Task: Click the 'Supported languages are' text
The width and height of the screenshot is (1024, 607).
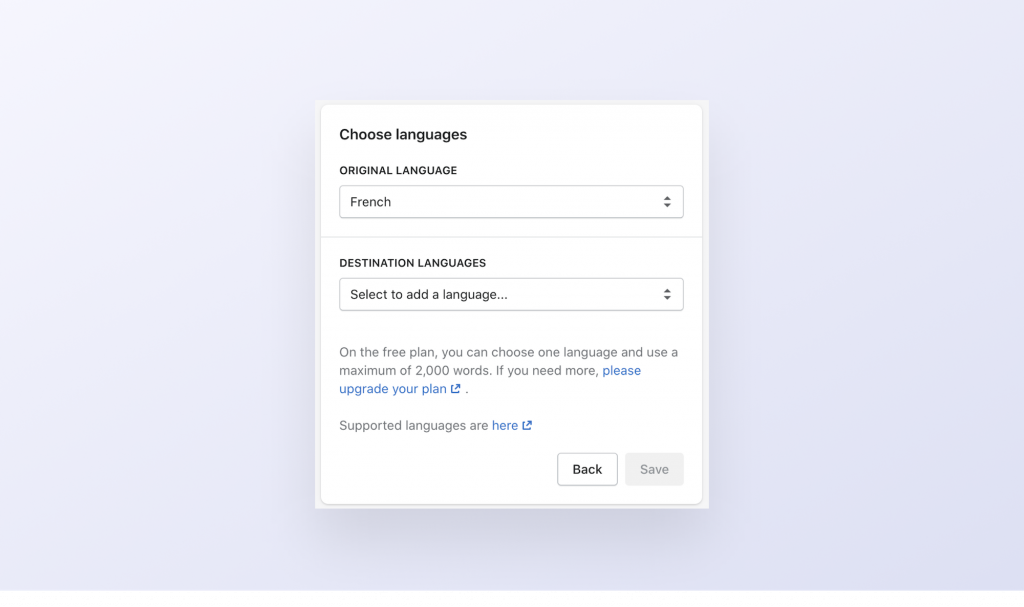Action: pos(414,425)
